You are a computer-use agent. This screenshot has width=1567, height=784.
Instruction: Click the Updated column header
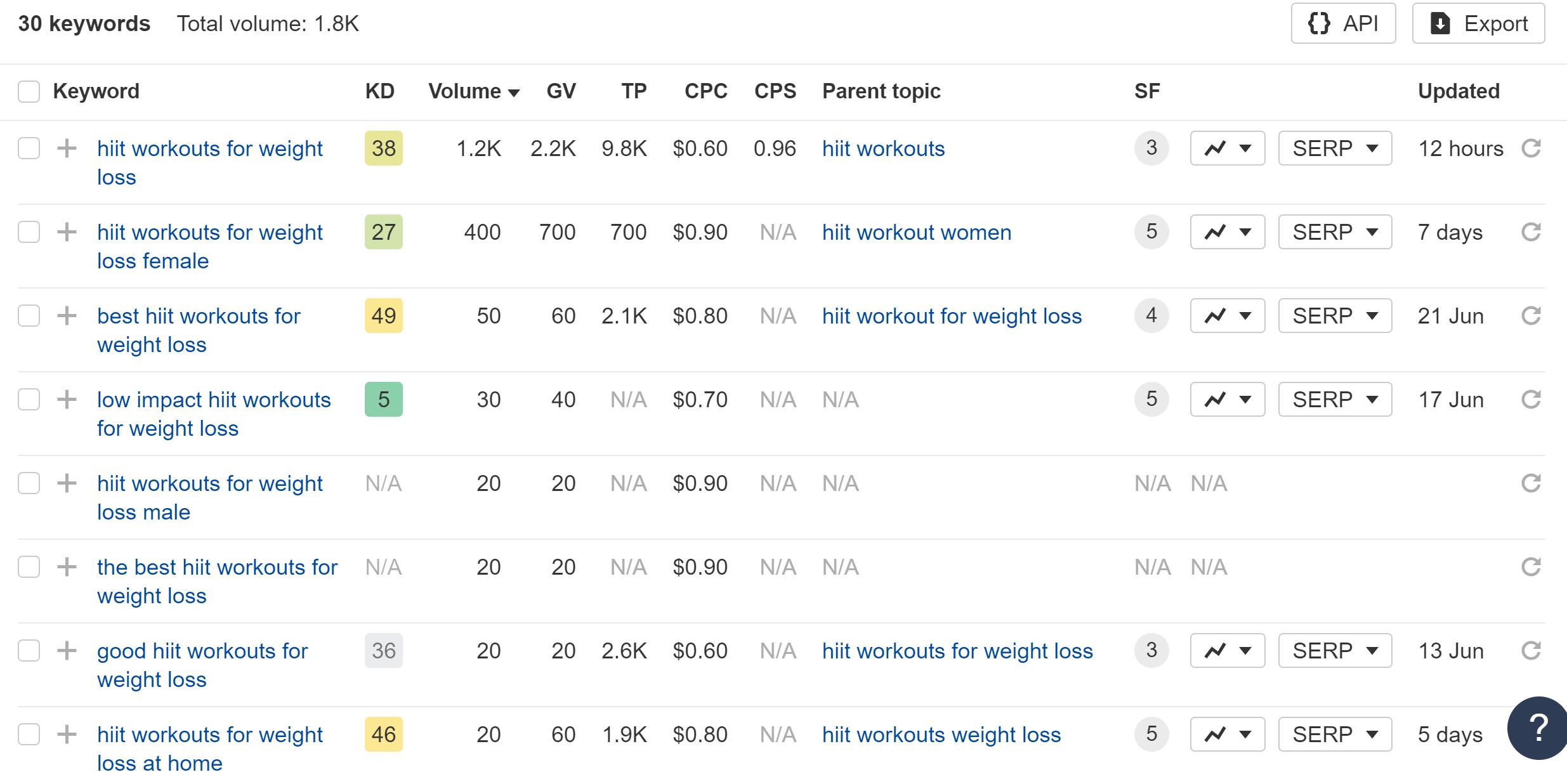(1459, 91)
